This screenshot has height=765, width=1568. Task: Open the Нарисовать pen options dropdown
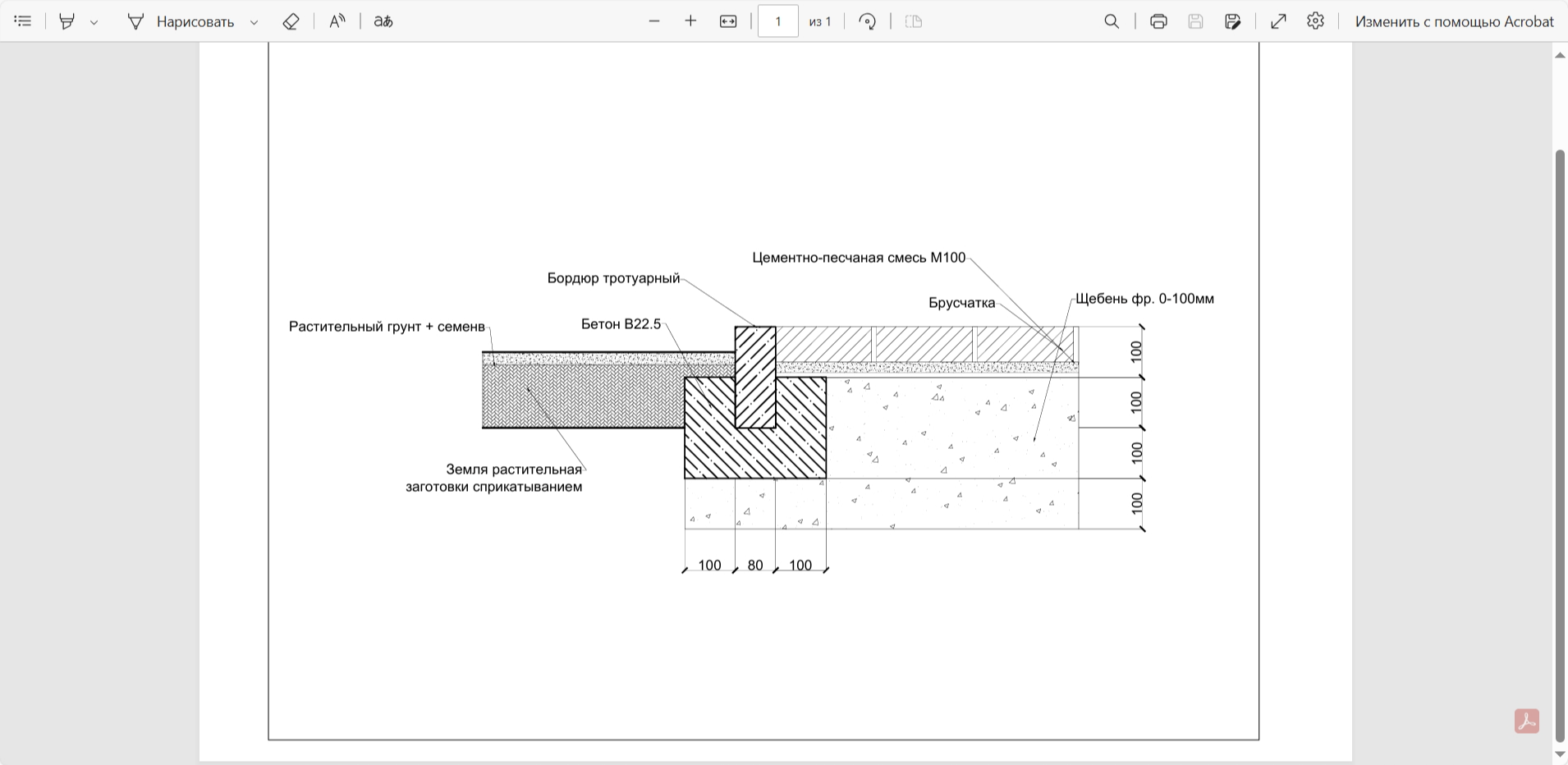pos(254,22)
